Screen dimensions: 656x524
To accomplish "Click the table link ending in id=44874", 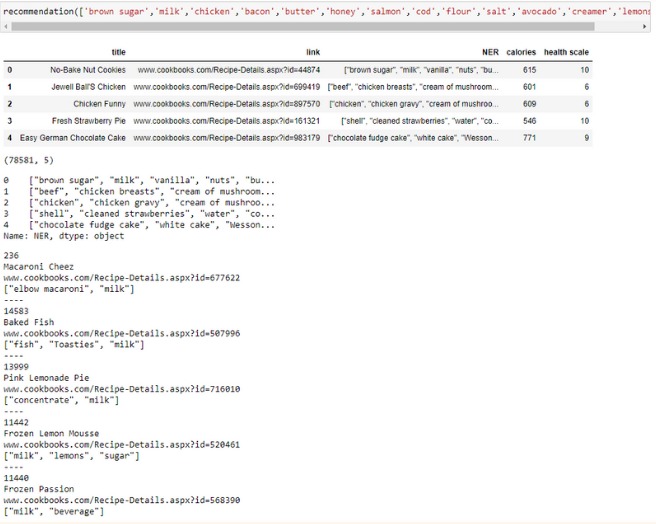I will coord(229,70).
